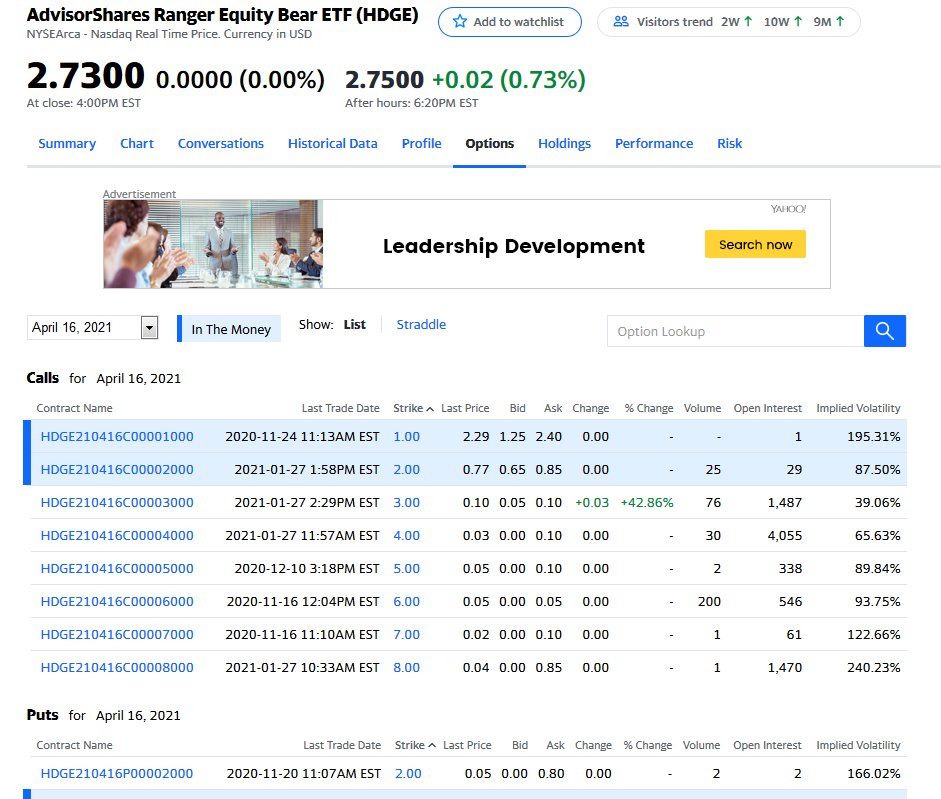This screenshot has height=799, width=941.
Task: Open contract HDGE210416C00003000
Action: tap(117, 502)
